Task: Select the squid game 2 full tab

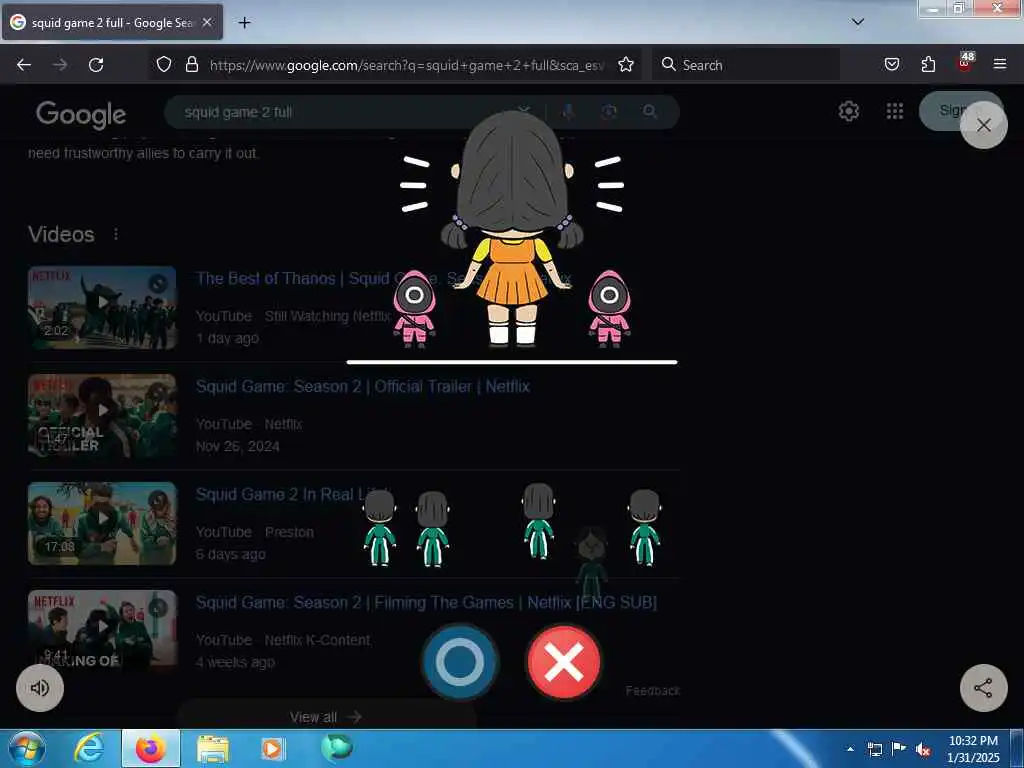Action: pyautogui.click(x=112, y=22)
